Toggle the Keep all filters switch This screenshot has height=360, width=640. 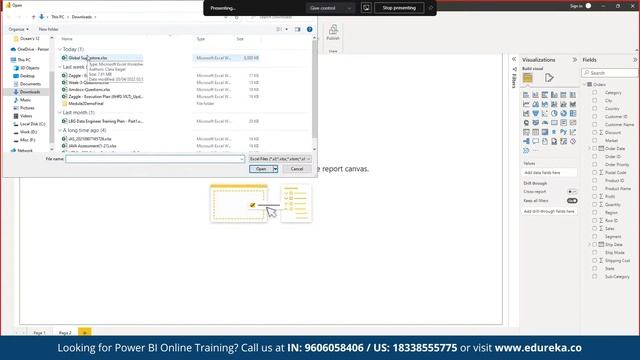click(x=572, y=201)
